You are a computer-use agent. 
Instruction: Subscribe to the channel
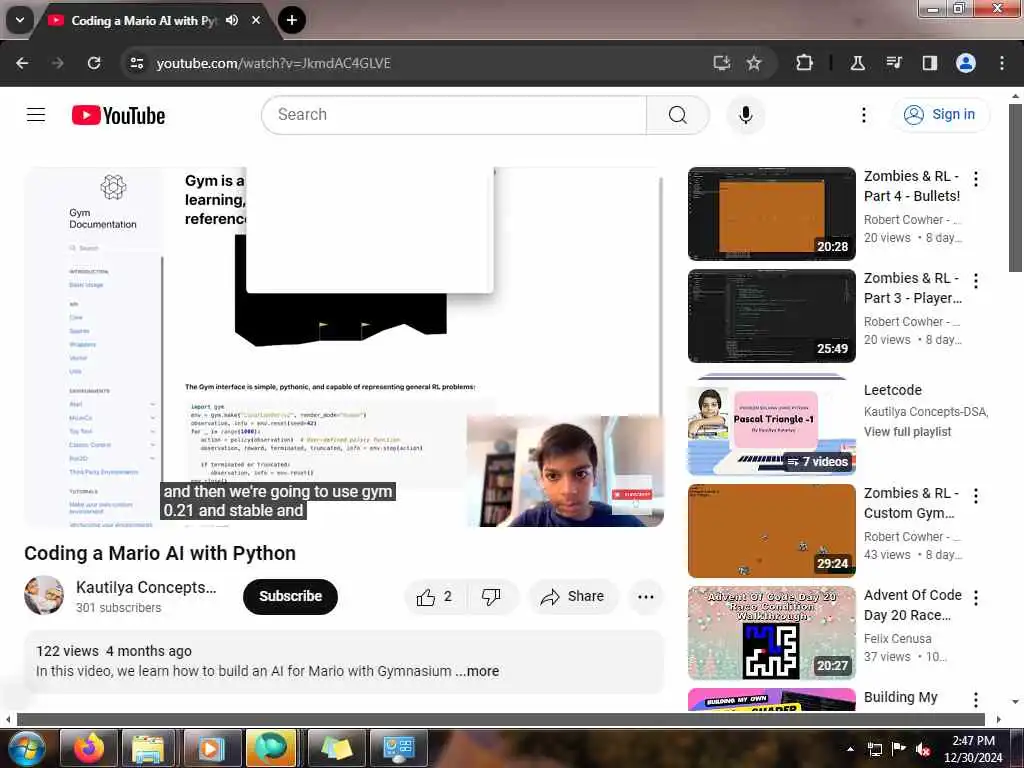tap(291, 596)
